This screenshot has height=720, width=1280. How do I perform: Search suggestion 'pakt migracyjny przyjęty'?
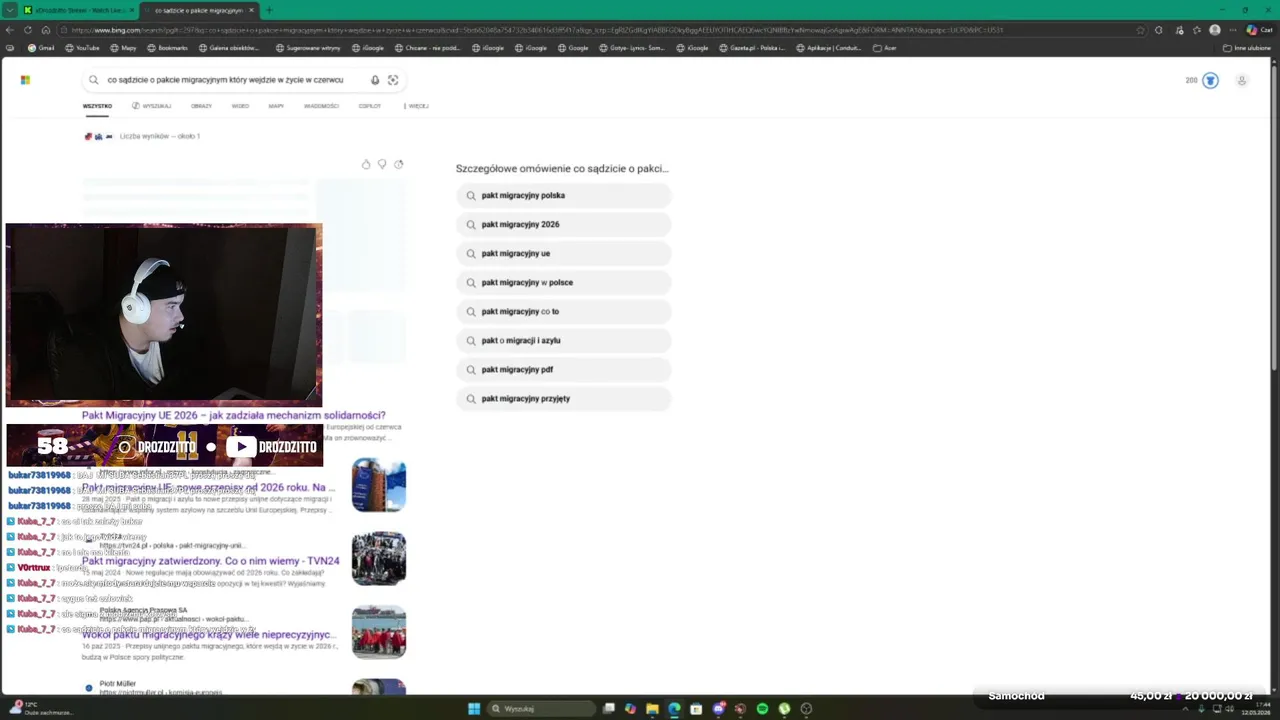coord(564,399)
